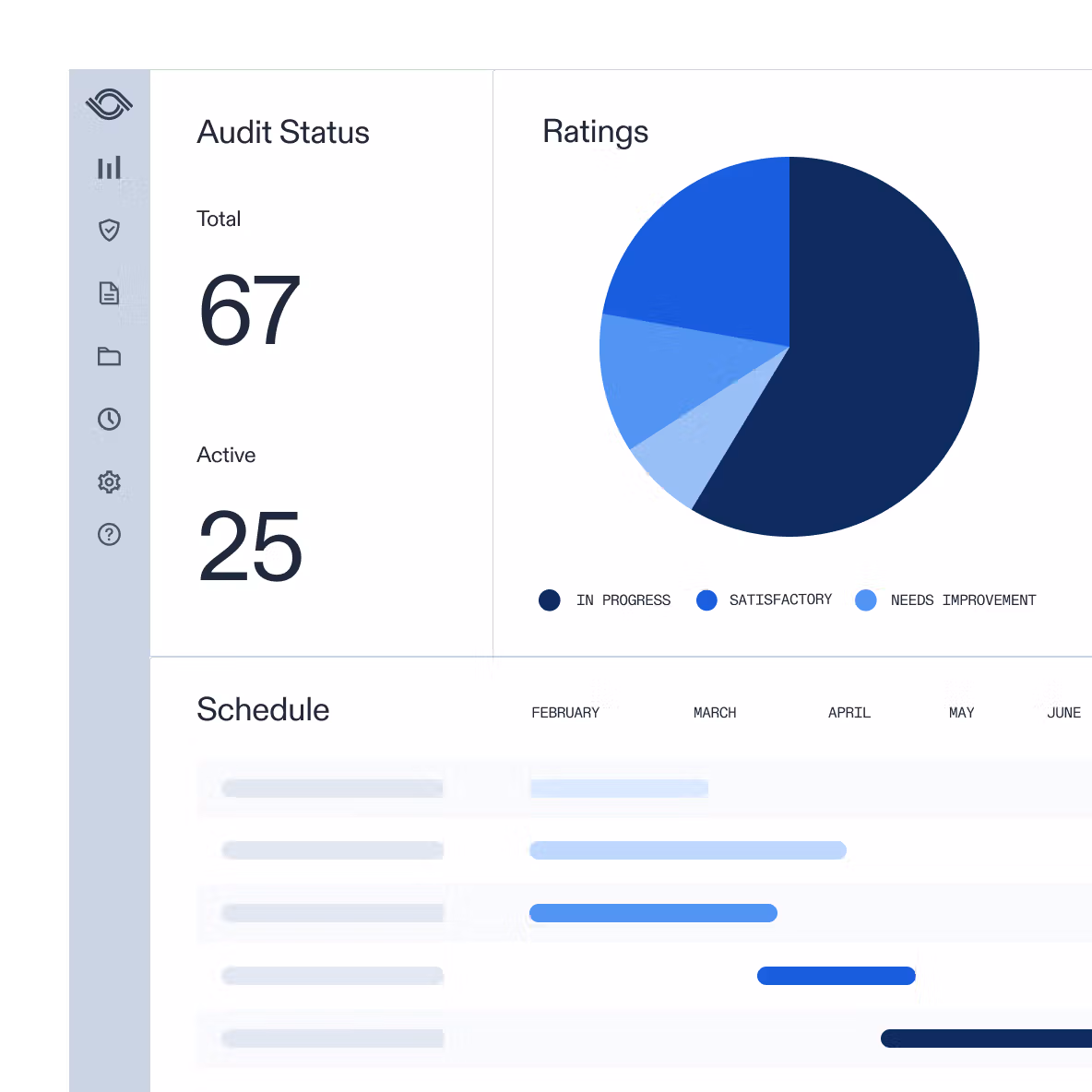Viewport: 1092px width, 1092px height.
Task: Open the analytics bar chart view
Action: (110, 167)
